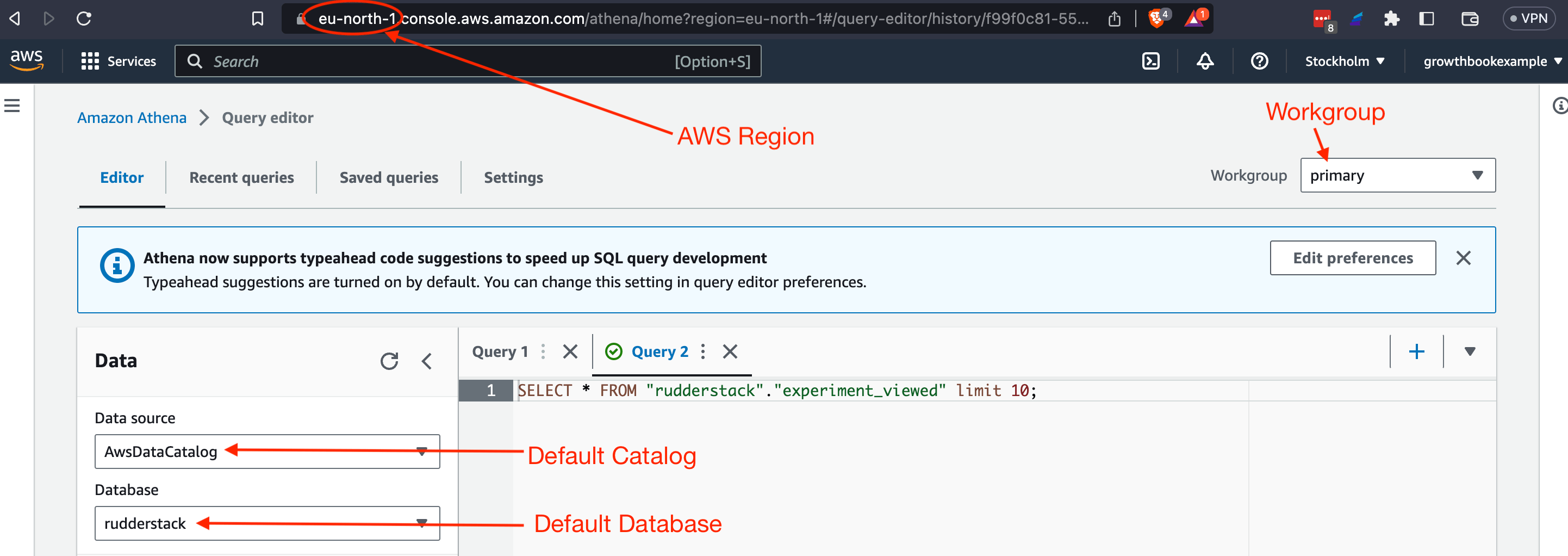Switch to the Saved queries tab
This screenshot has height=556, width=1568.
click(x=388, y=177)
